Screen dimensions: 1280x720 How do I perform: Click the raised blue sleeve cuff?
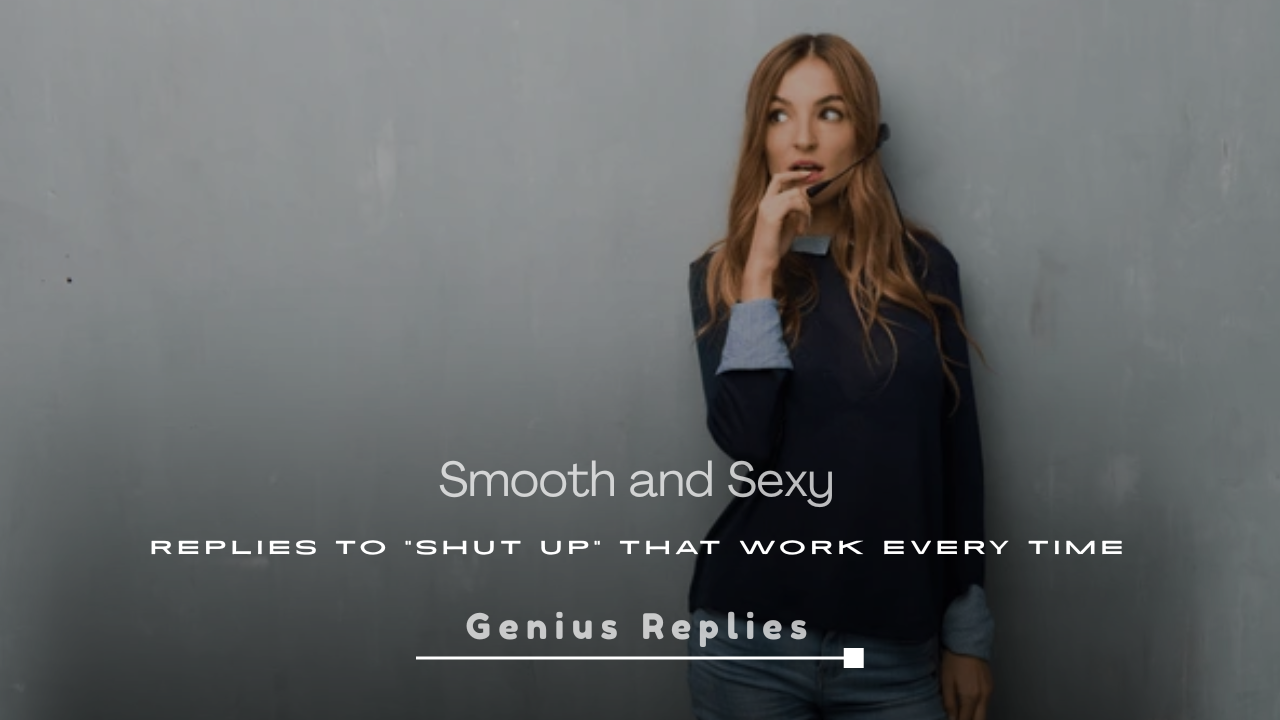coord(752,337)
